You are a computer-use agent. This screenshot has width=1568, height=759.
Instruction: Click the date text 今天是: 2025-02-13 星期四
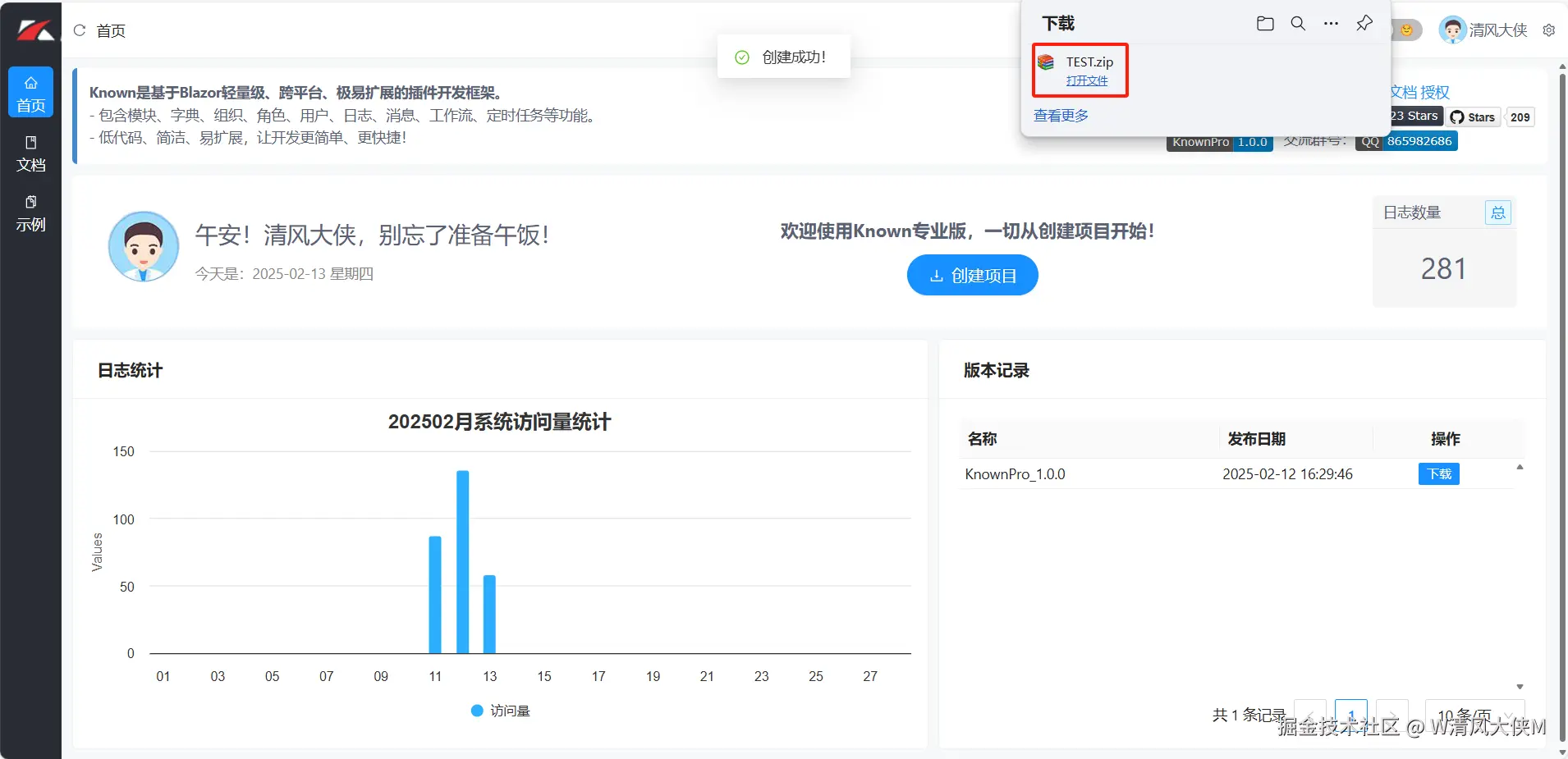pyautogui.click(x=284, y=274)
